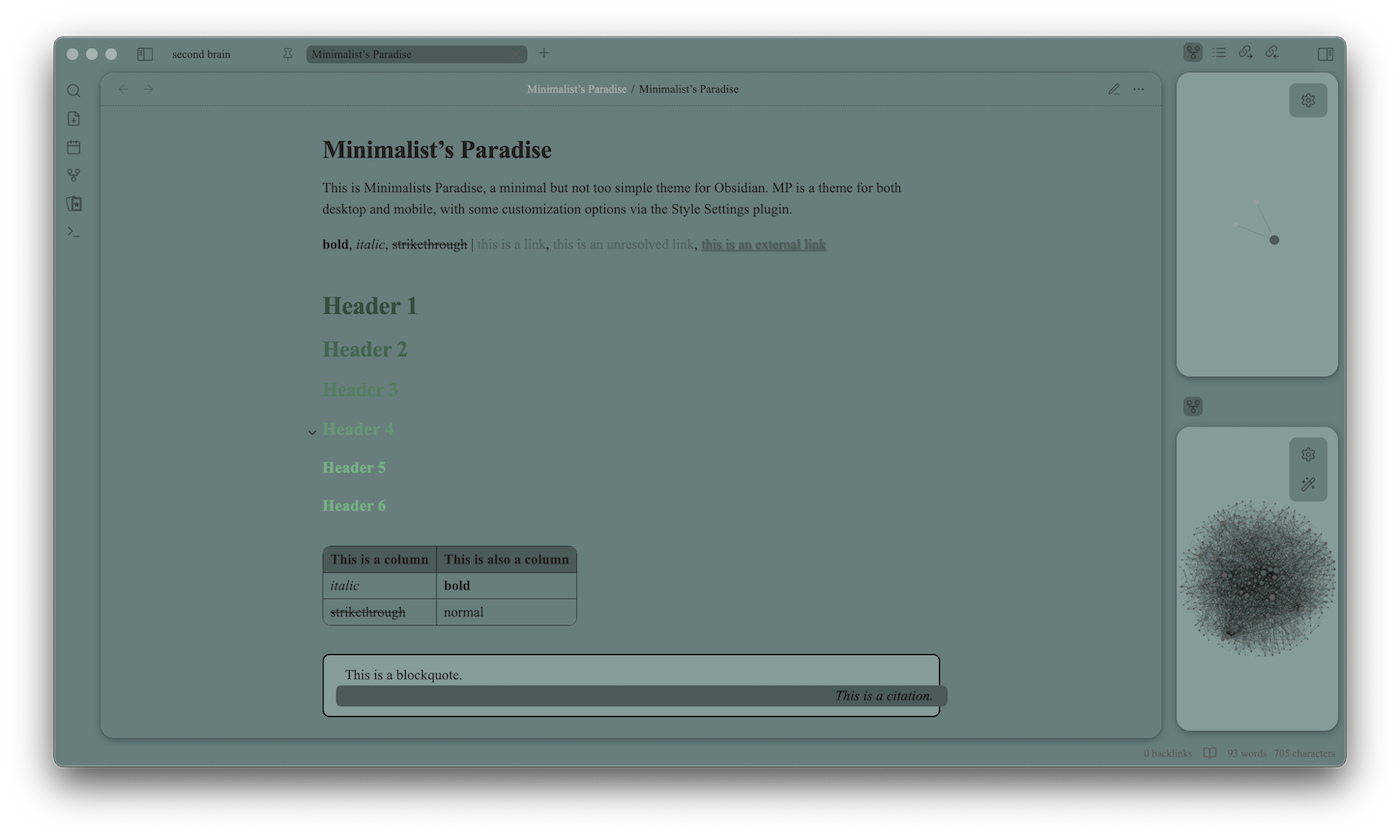Click the unresolved link text
Viewport: 1400px width, 838px height.
623,244
